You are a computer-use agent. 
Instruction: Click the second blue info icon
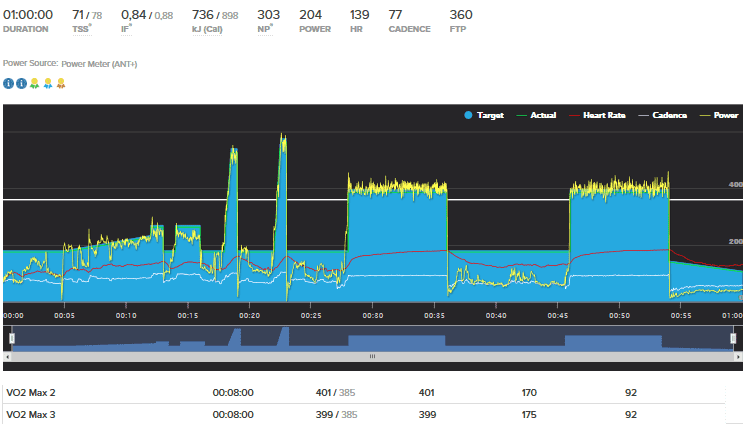pyautogui.click(x=21, y=83)
